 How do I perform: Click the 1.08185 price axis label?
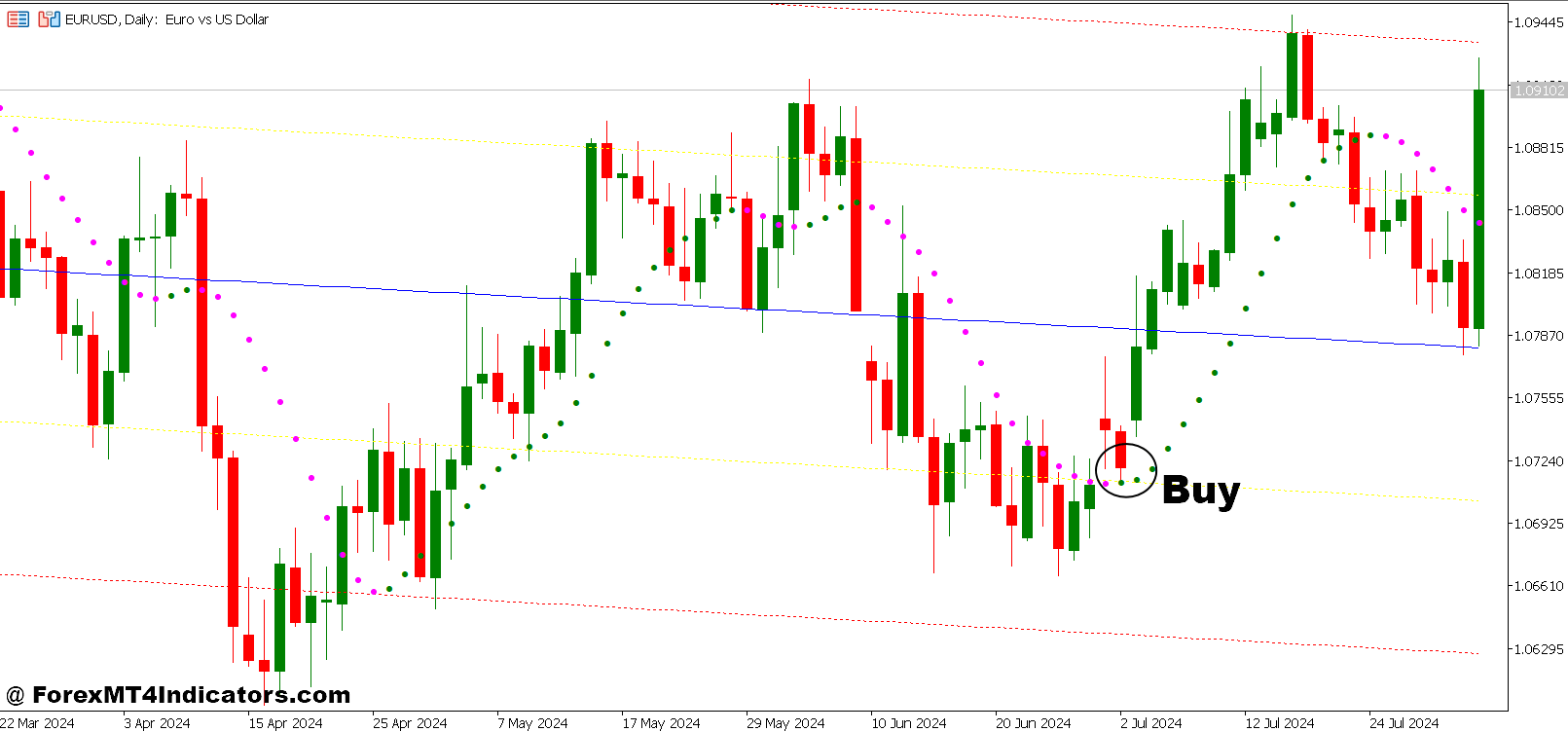point(1539,274)
